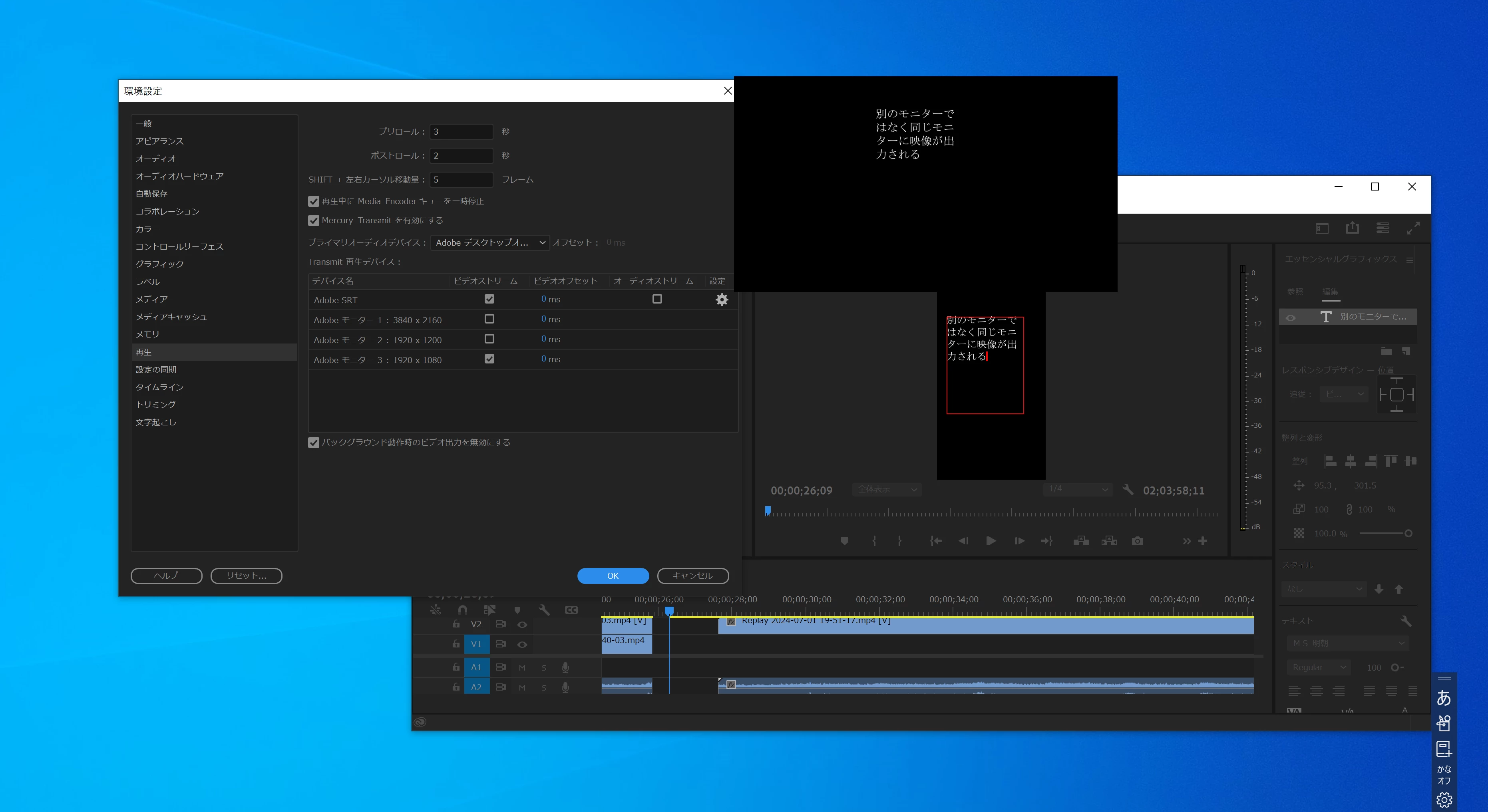Click the OK button
This screenshot has width=1488, height=812.
612,576
